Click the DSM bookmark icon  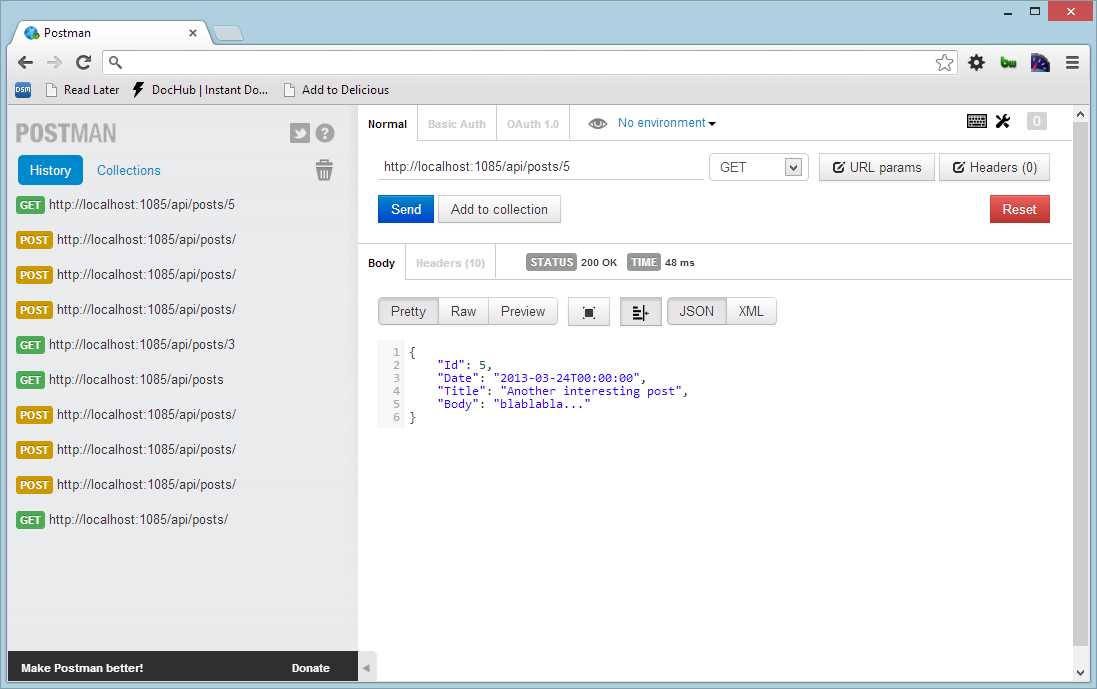pos(23,90)
